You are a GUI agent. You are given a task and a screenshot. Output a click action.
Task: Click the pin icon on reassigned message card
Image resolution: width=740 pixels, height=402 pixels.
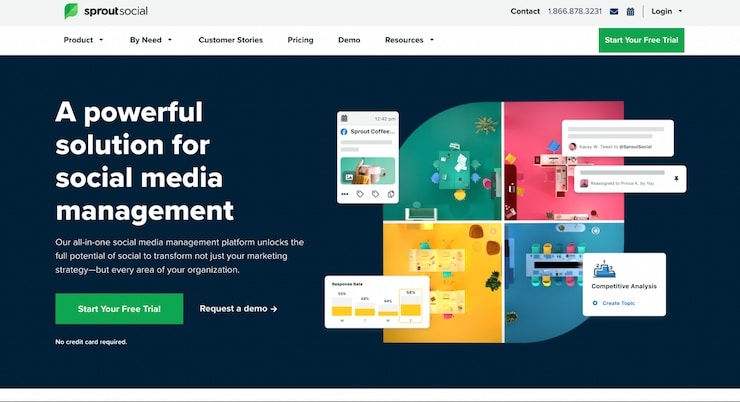pyautogui.click(x=676, y=179)
